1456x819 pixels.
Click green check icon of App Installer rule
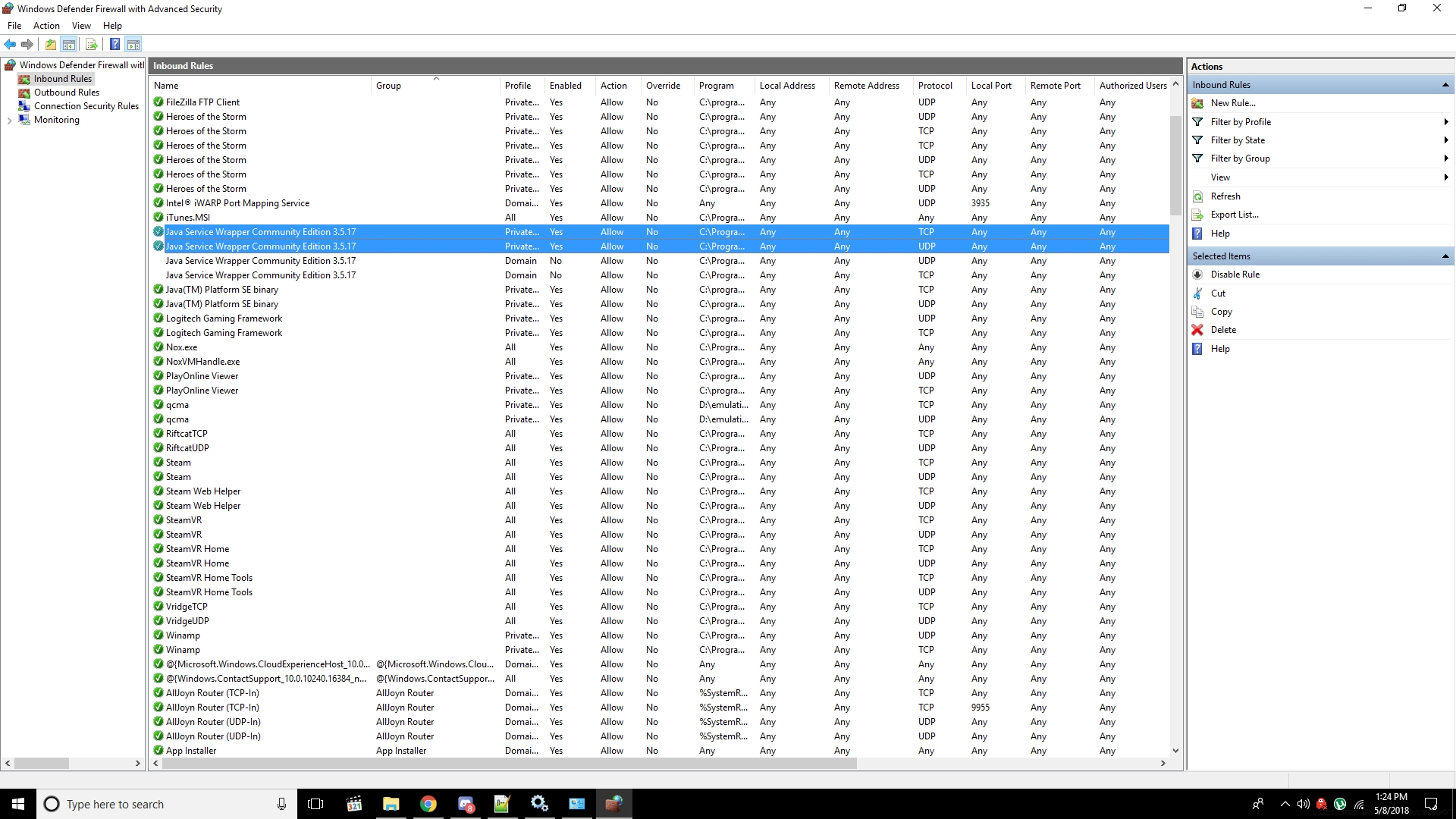pos(158,751)
